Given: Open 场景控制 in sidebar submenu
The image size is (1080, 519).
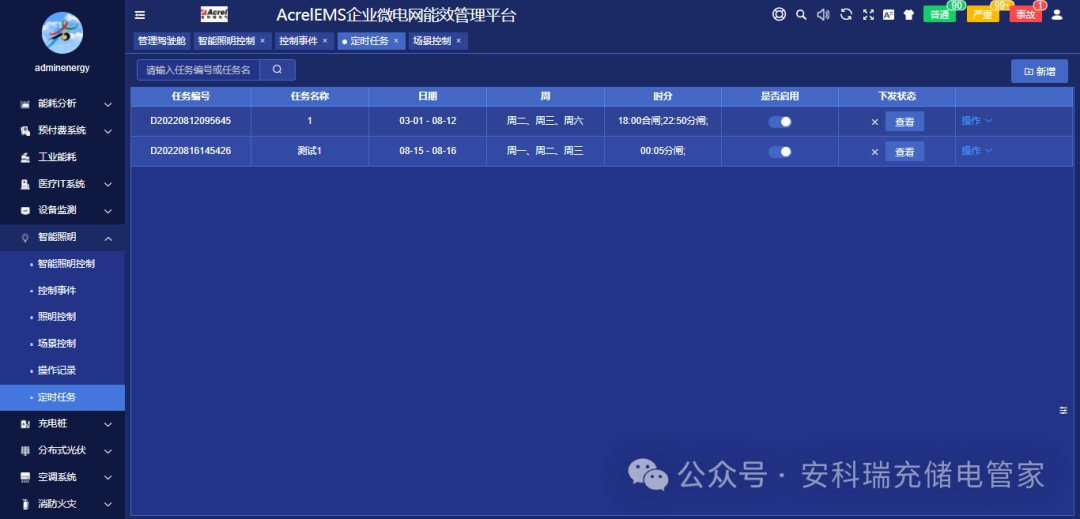Looking at the screenshot, I should tap(56, 343).
